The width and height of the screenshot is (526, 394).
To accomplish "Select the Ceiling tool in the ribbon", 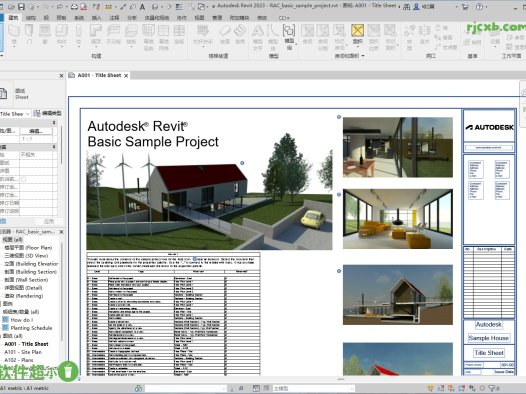I will [x=113, y=34].
